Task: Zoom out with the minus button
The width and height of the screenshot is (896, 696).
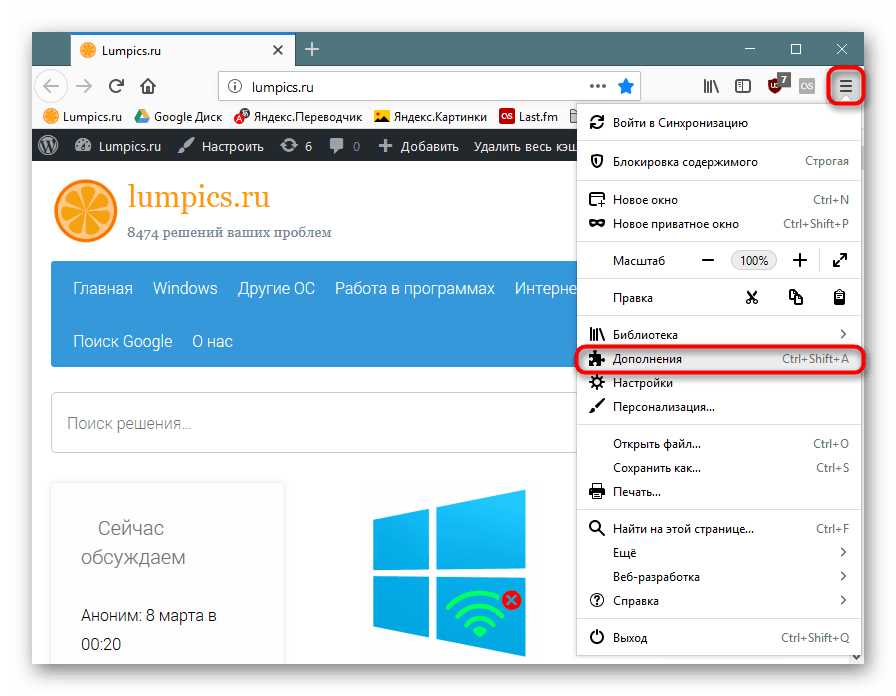Action: (708, 261)
